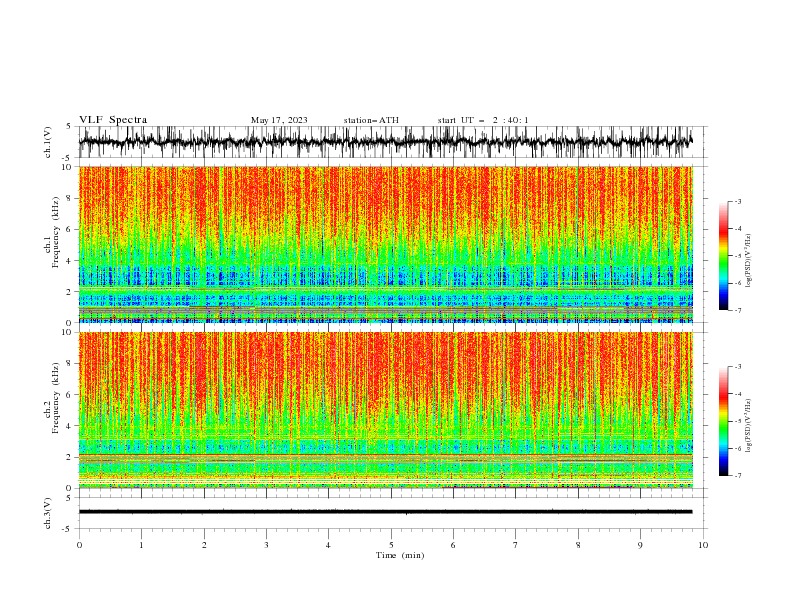Click the '8' tick on the time axis
The image size is (792, 612).
pos(578,545)
